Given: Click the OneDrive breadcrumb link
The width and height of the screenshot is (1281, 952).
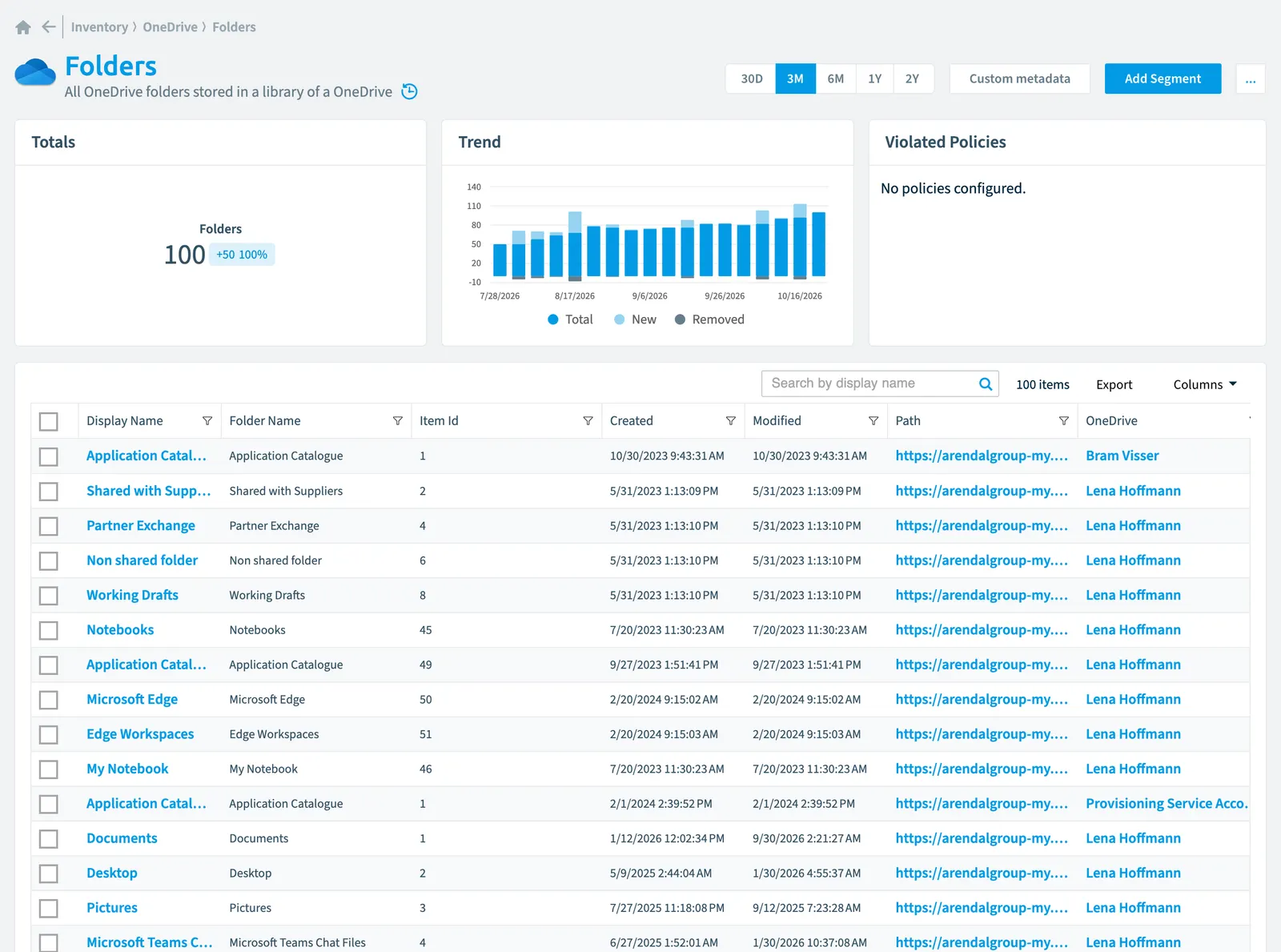Looking at the screenshot, I should tap(170, 27).
